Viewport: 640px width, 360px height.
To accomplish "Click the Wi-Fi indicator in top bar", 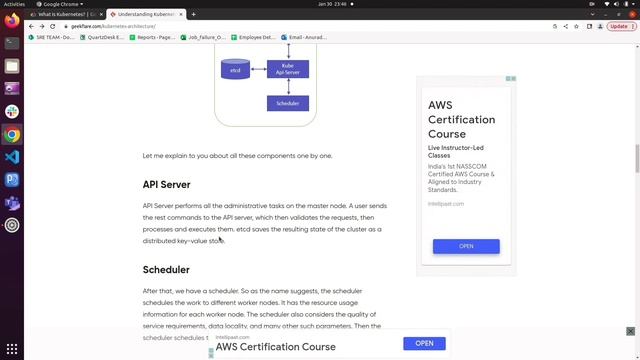I will click(607, 4).
